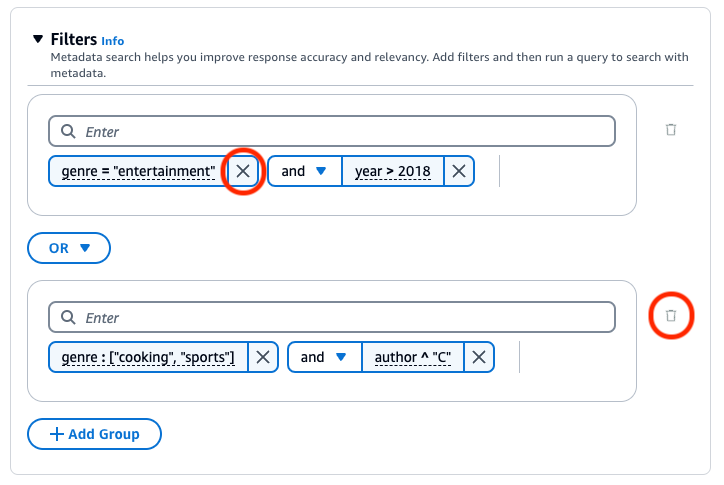Image resolution: width=724 pixels, height=485 pixels.
Task: Collapse the Filters section
Action: click(x=38, y=39)
